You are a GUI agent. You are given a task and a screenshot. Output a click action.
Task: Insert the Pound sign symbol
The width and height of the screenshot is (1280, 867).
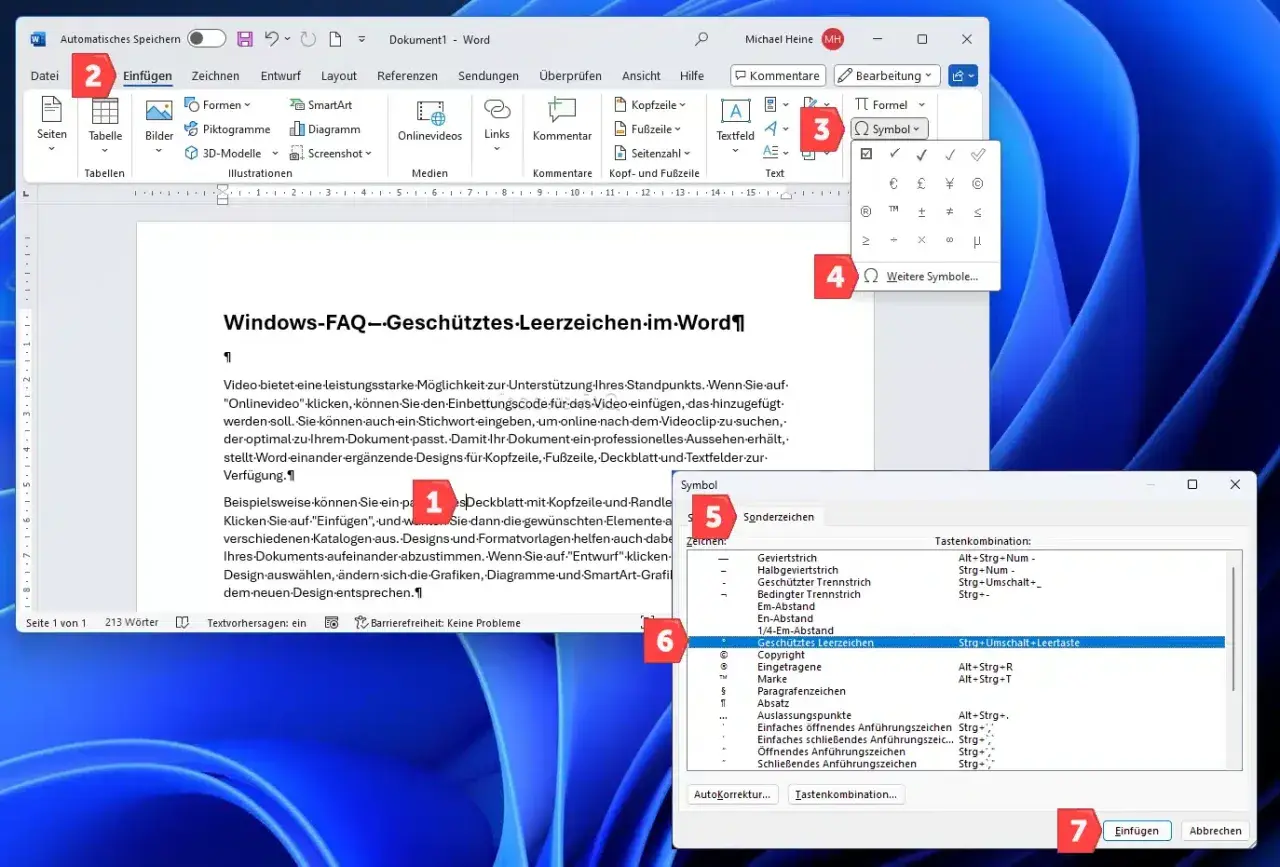(x=921, y=183)
